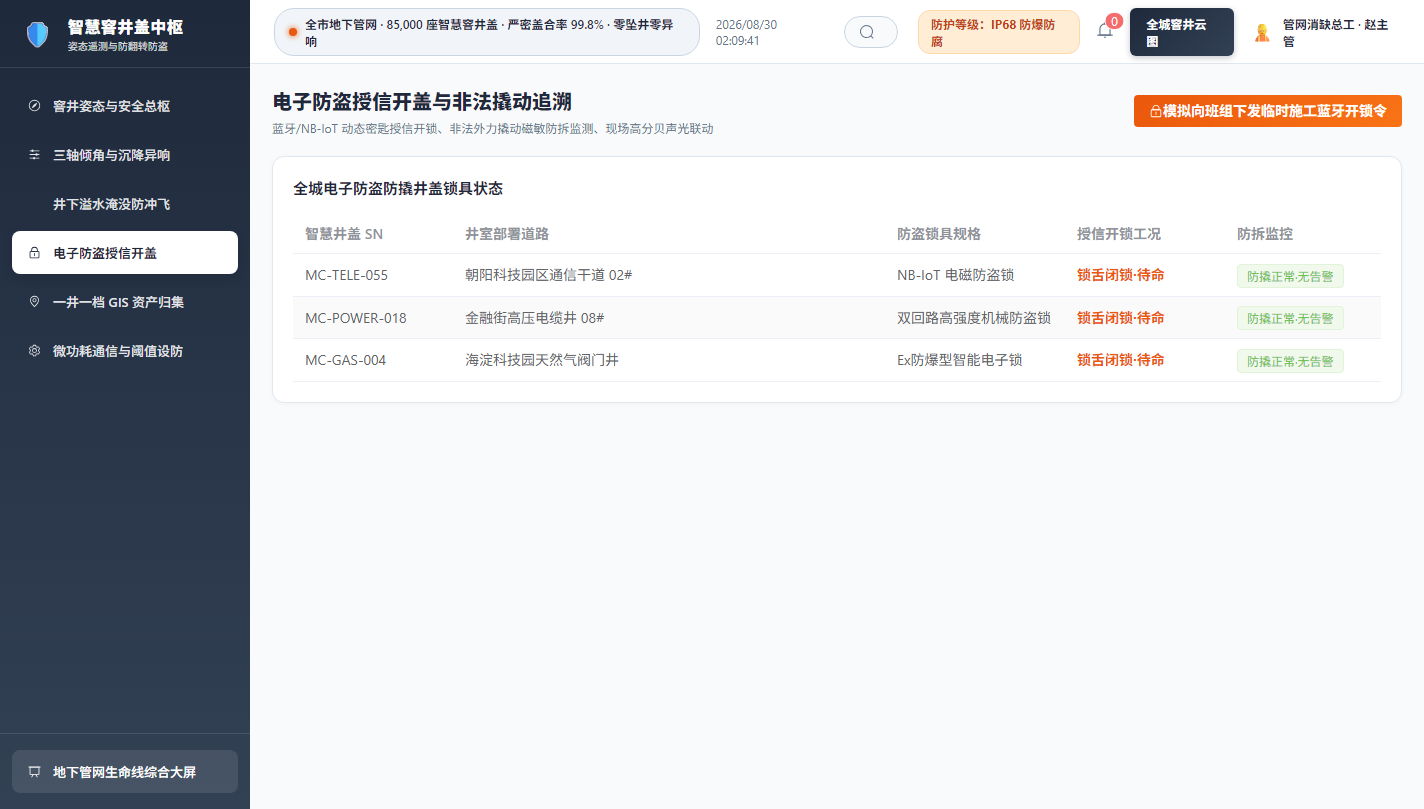Click Ex防爆型智能电子锁 cell

click(960, 360)
